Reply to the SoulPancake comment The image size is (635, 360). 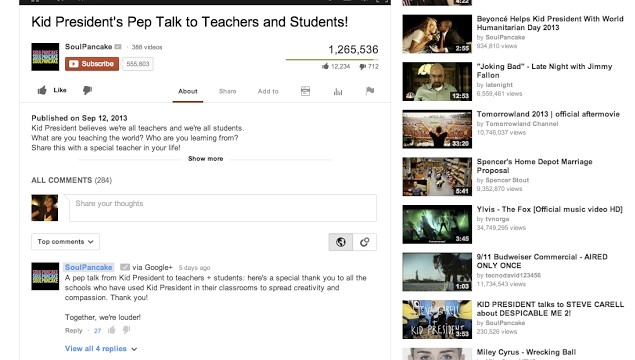[74, 330]
